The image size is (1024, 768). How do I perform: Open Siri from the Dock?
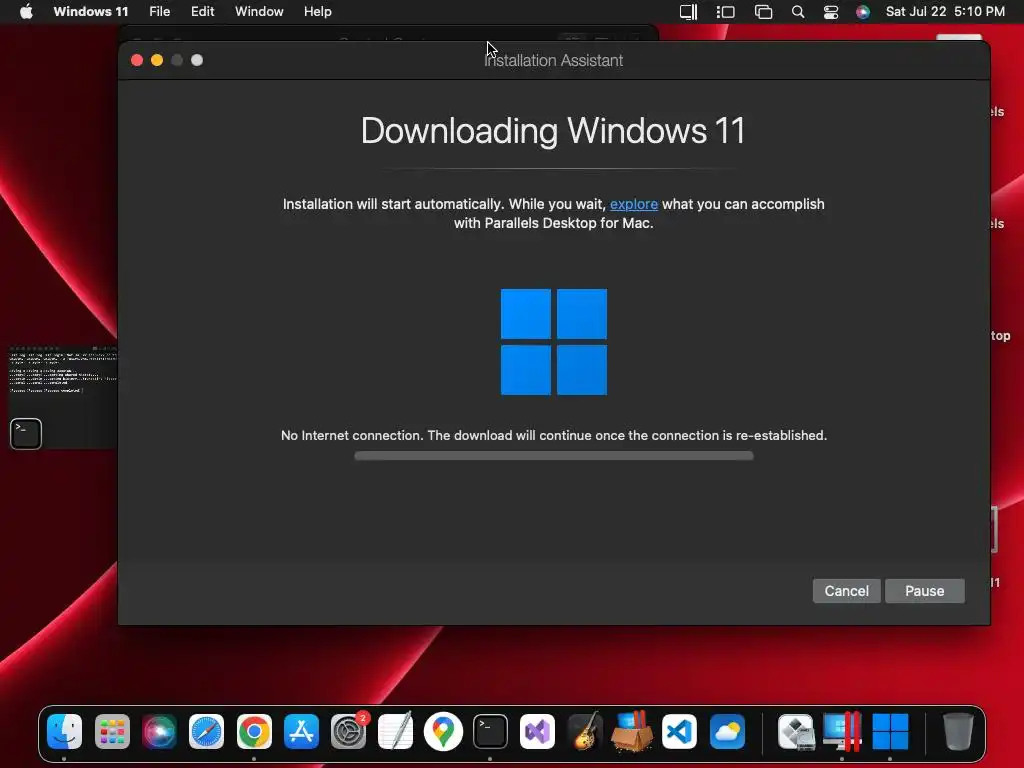pyautogui.click(x=159, y=731)
